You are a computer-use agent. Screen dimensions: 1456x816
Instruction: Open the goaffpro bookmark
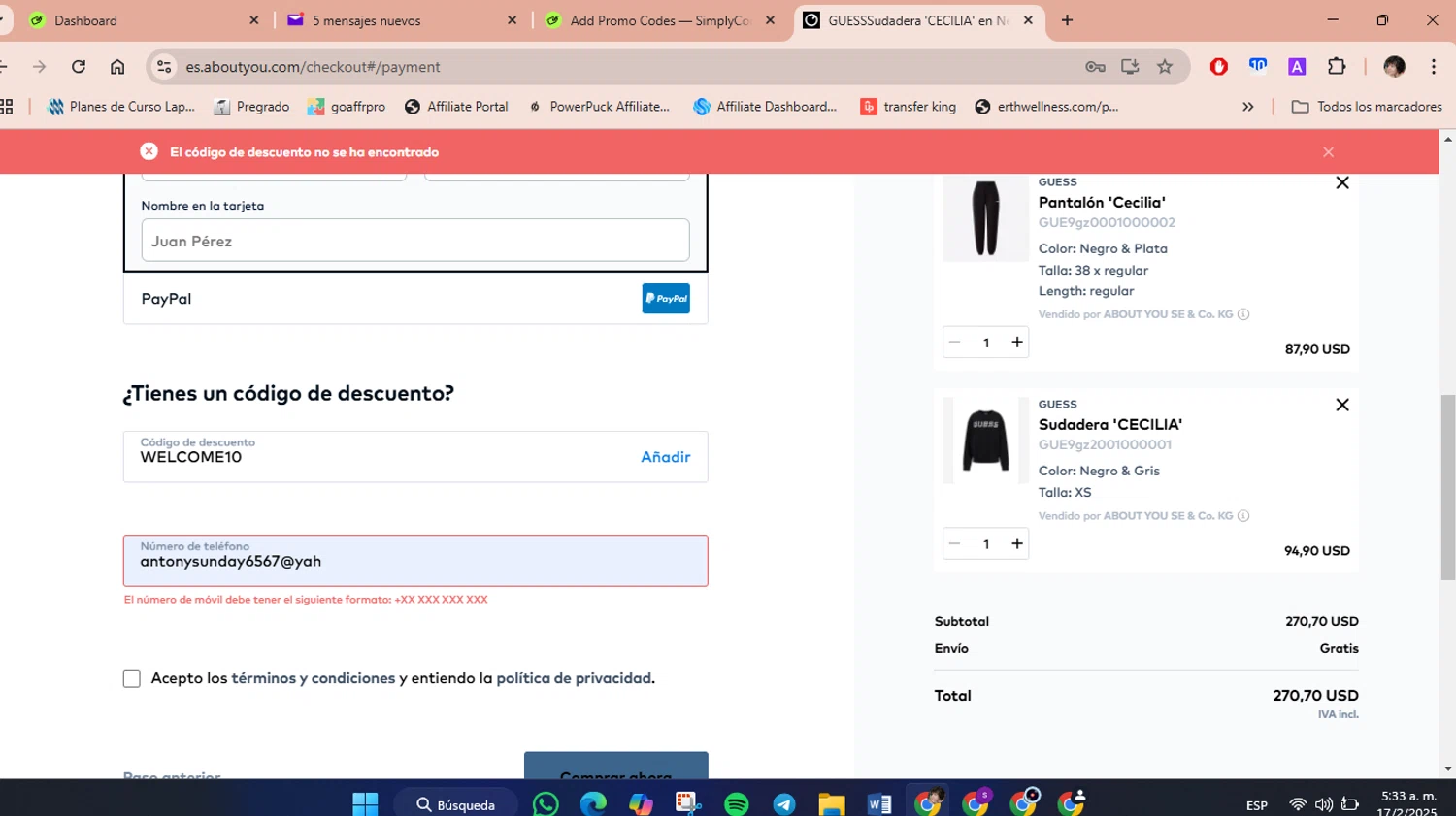click(x=347, y=107)
